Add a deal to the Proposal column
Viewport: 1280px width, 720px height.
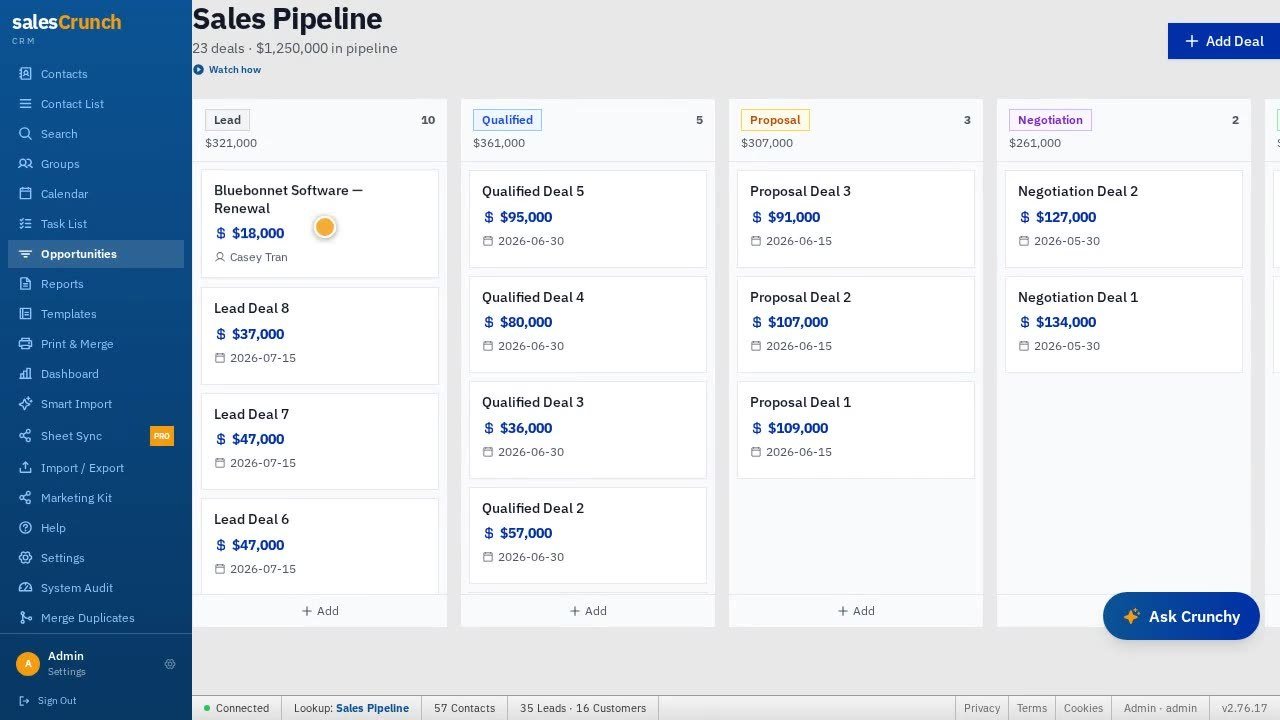(856, 611)
